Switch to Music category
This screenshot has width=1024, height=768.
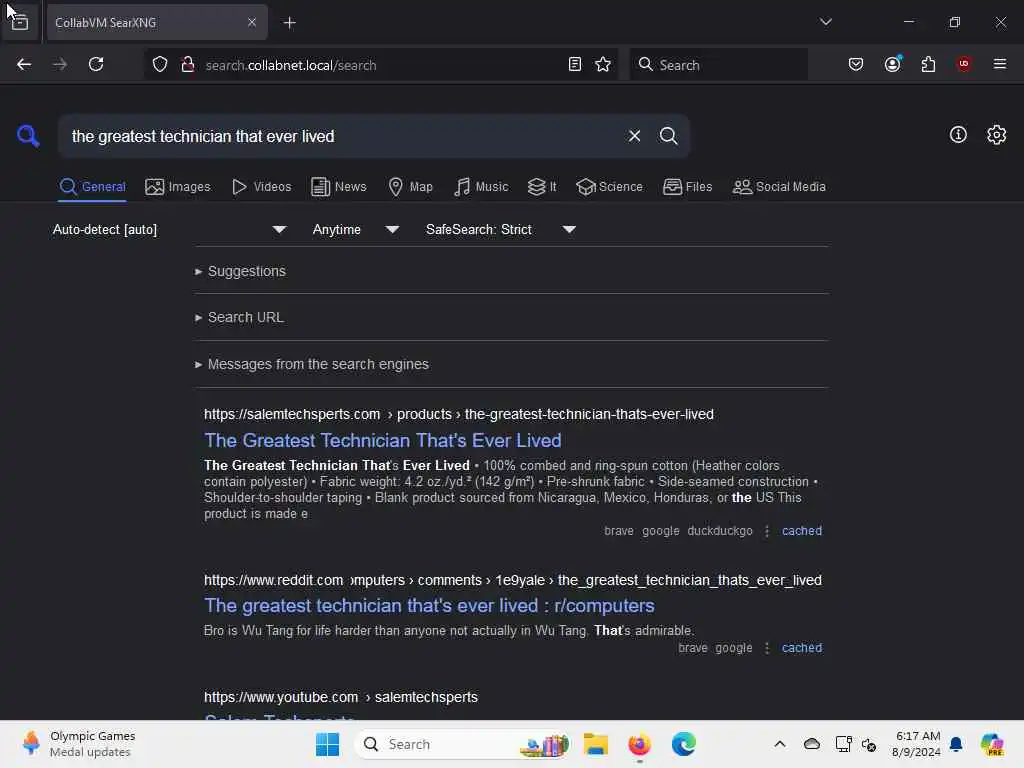(481, 187)
